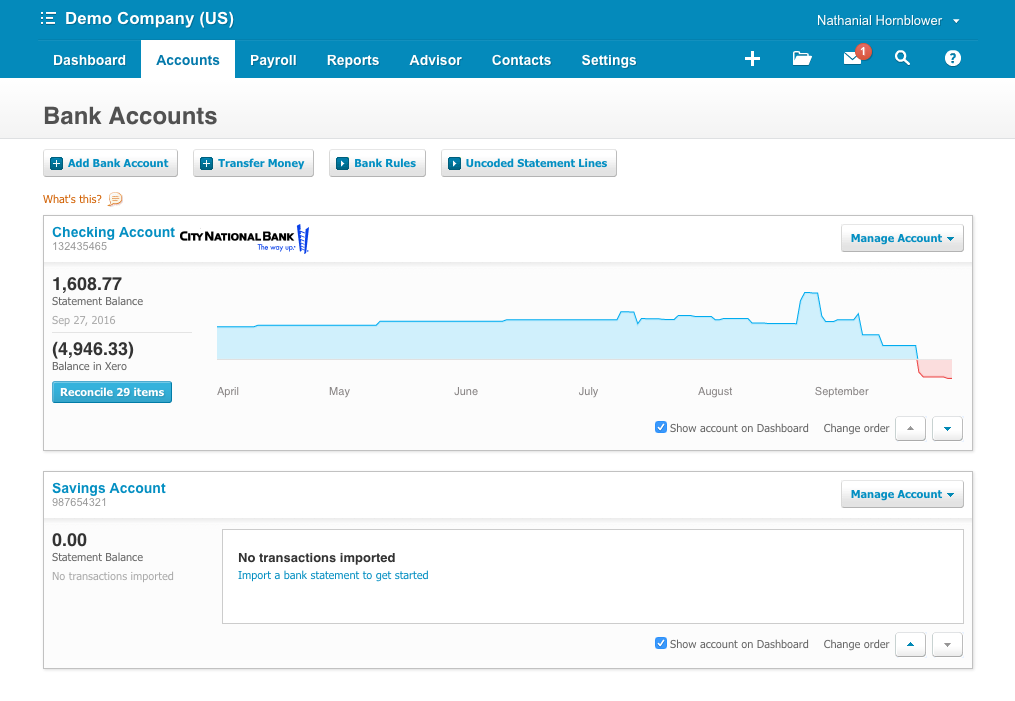Open the files folder icon in header

(802, 59)
